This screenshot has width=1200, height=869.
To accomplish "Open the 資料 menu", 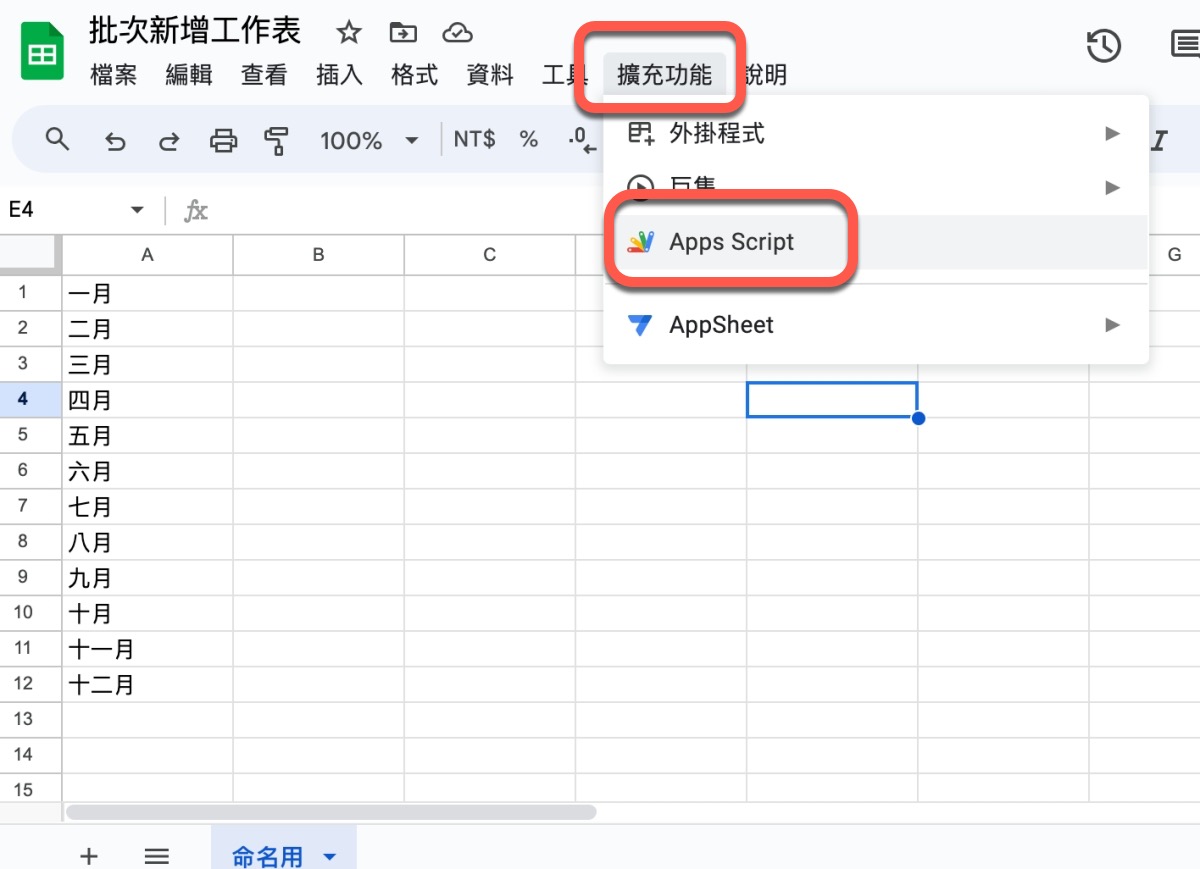I will 490,75.
